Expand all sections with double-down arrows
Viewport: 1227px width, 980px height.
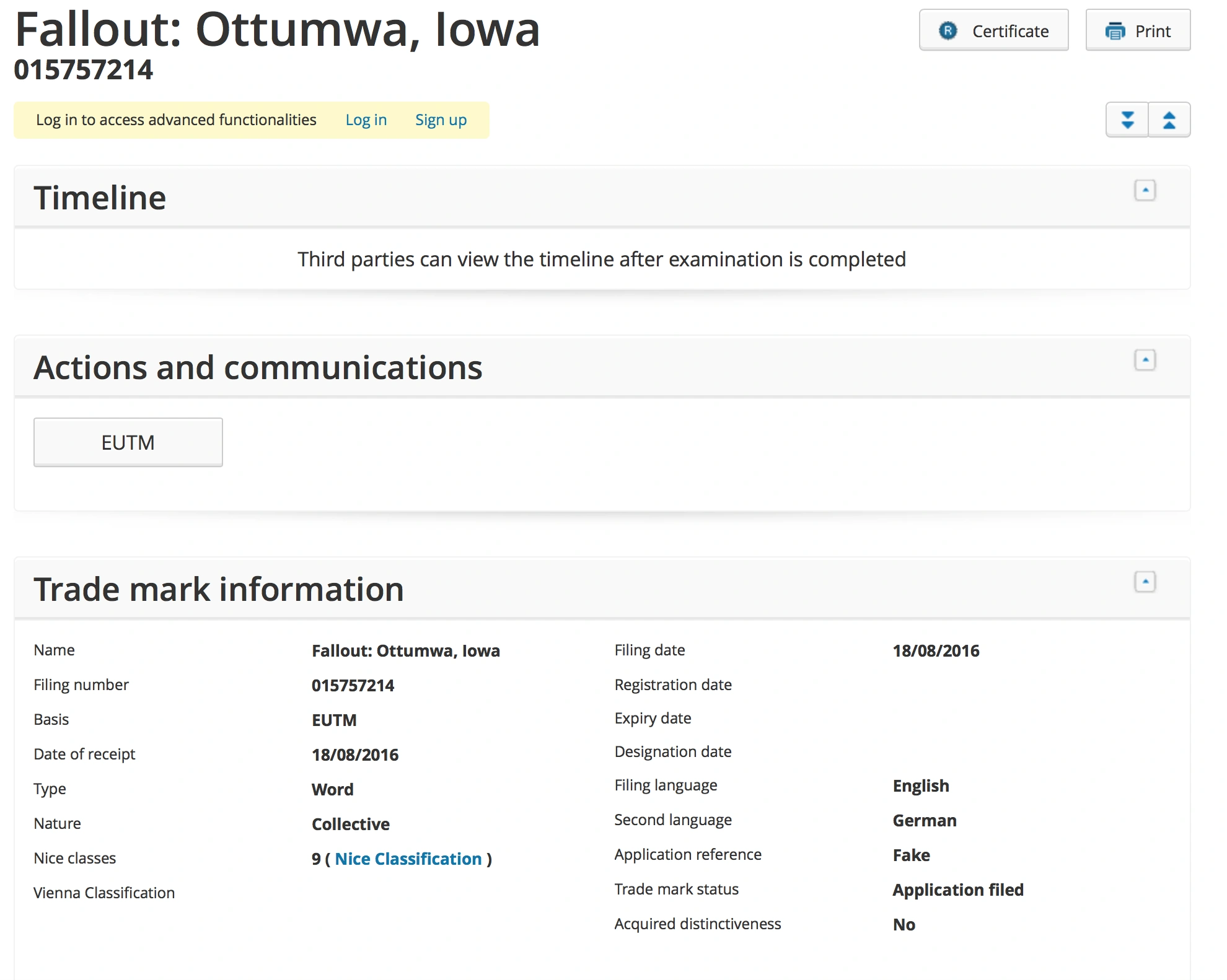tap(1127, 120)
